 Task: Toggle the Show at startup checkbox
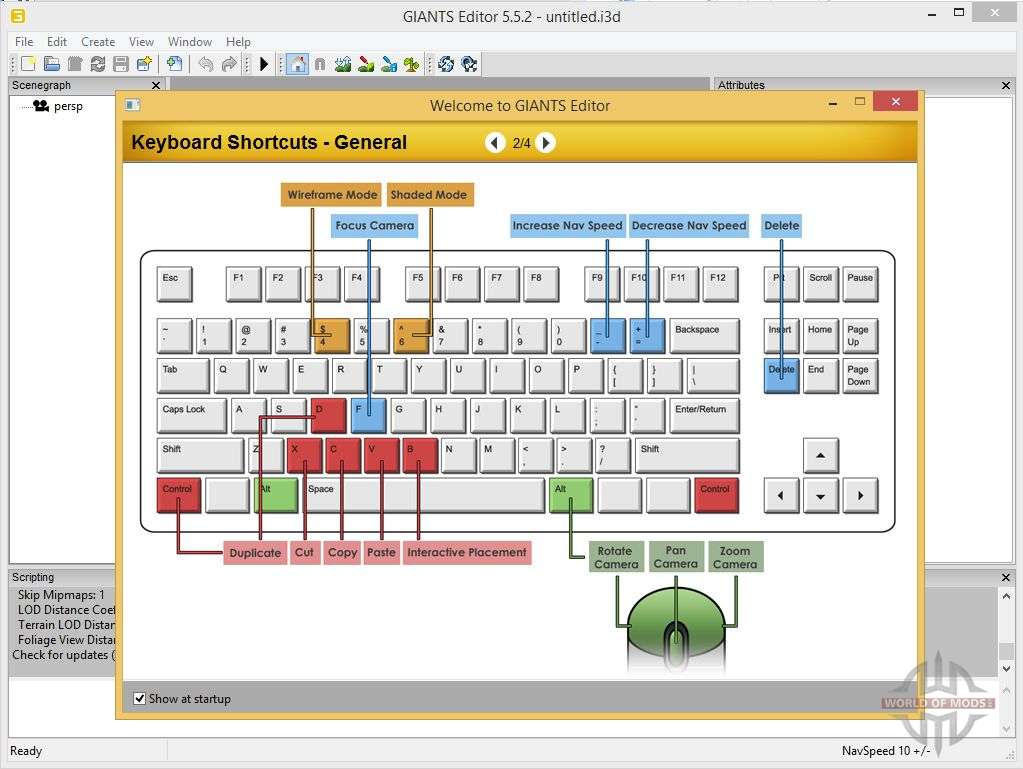pyautogui.click(x=140, y=699)
